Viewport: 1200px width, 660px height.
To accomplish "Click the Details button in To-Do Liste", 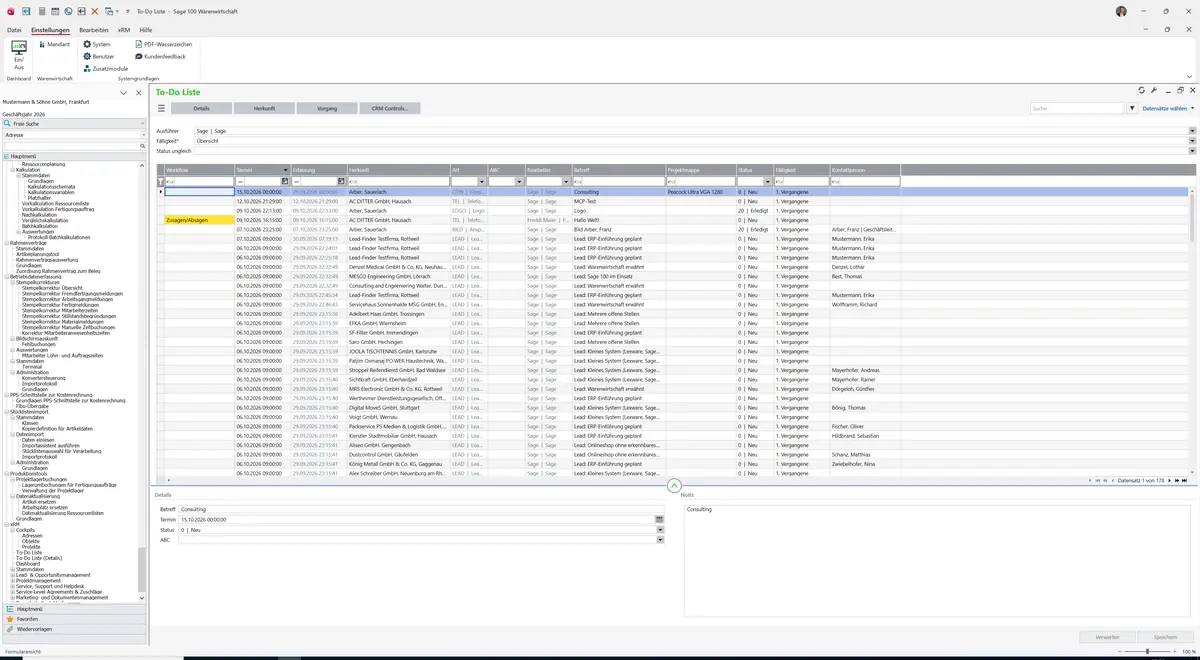I will click(x=201, y=108).
